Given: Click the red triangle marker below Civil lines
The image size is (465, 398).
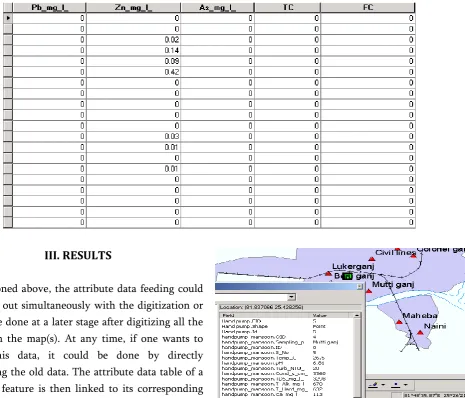Looking at the screenshot, I should click(372, 259).
